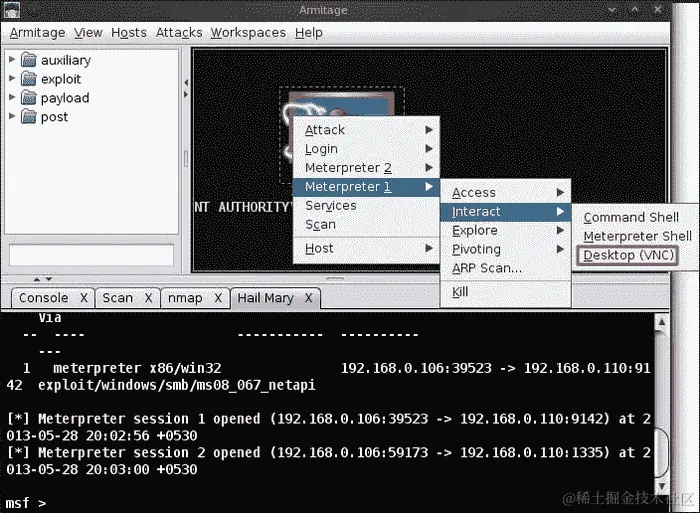Open the Explore submenu
The height and width of the screenshot is (513, 700).
click(505, 230)
